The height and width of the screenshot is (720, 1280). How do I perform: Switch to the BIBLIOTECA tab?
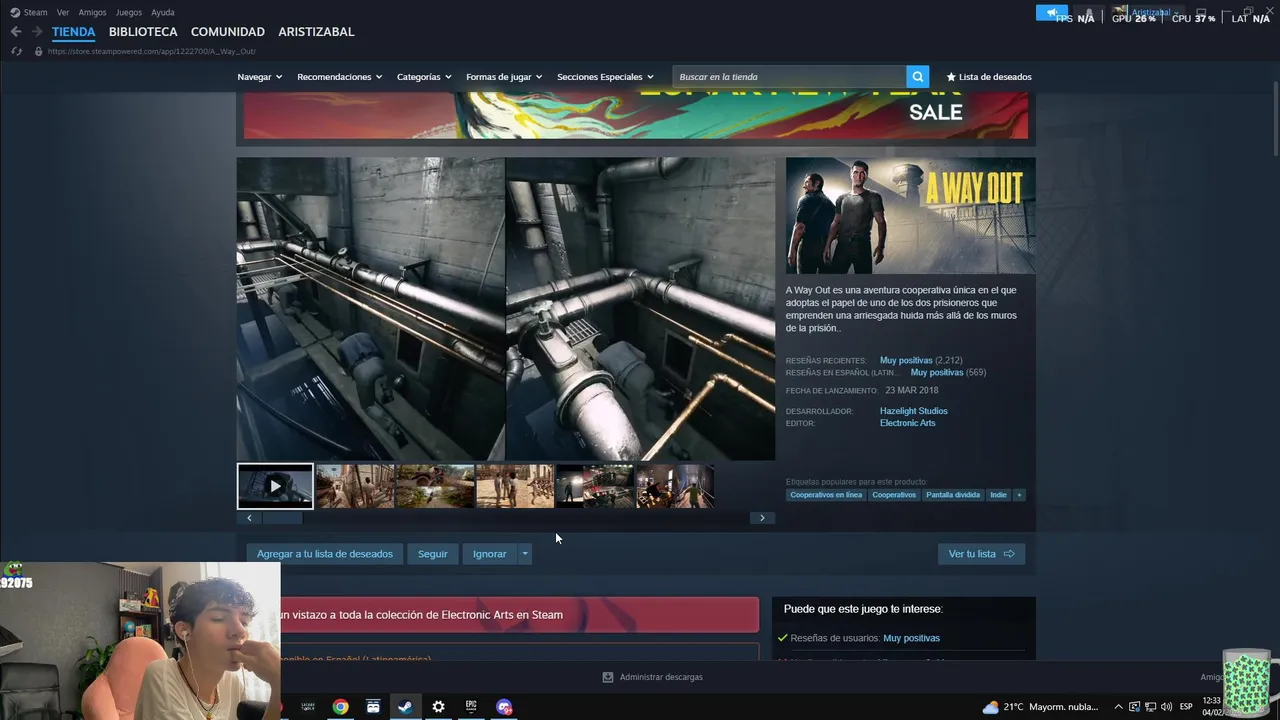tap(143, 32)
